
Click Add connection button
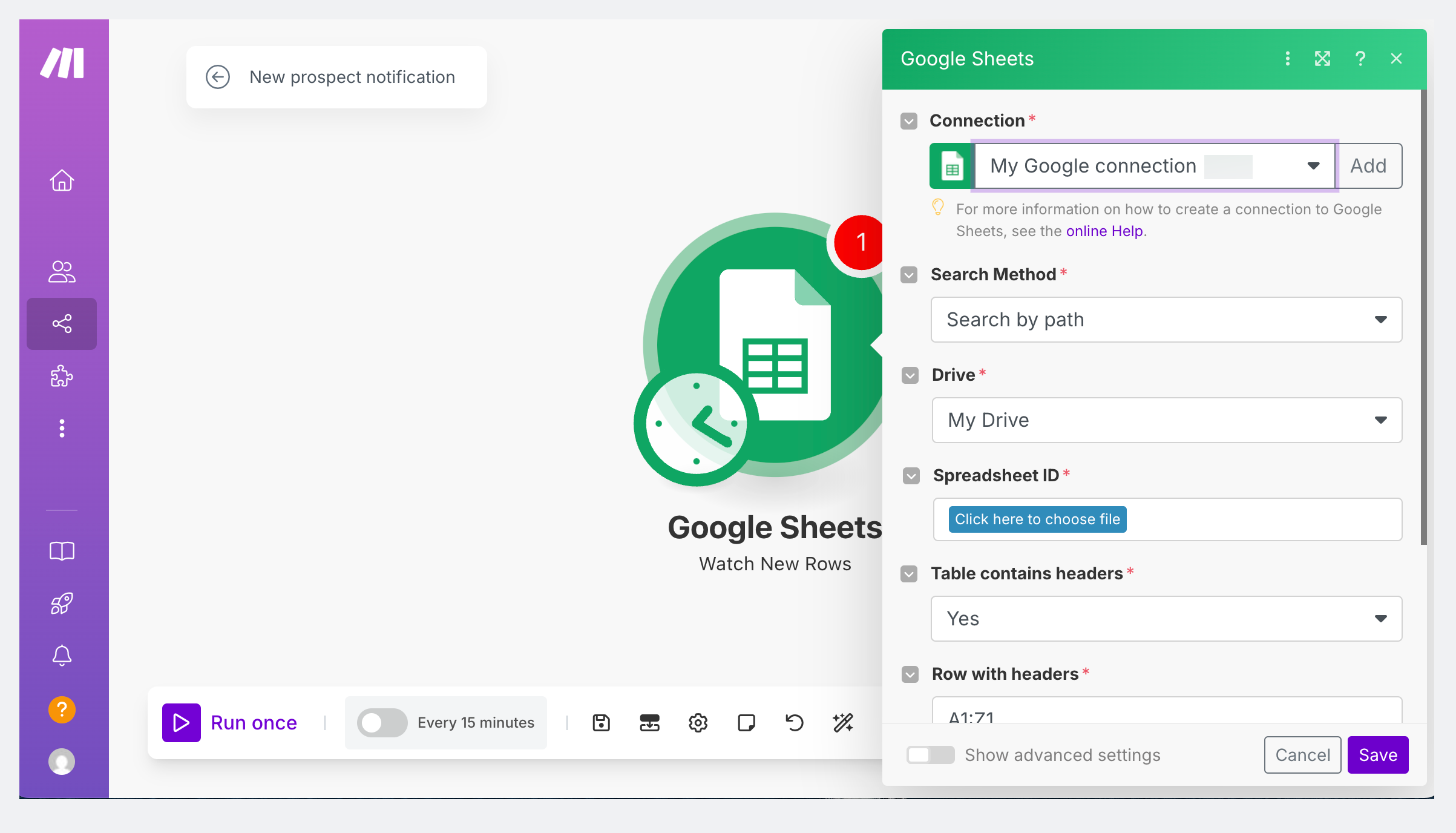(x=1368, y=166)
